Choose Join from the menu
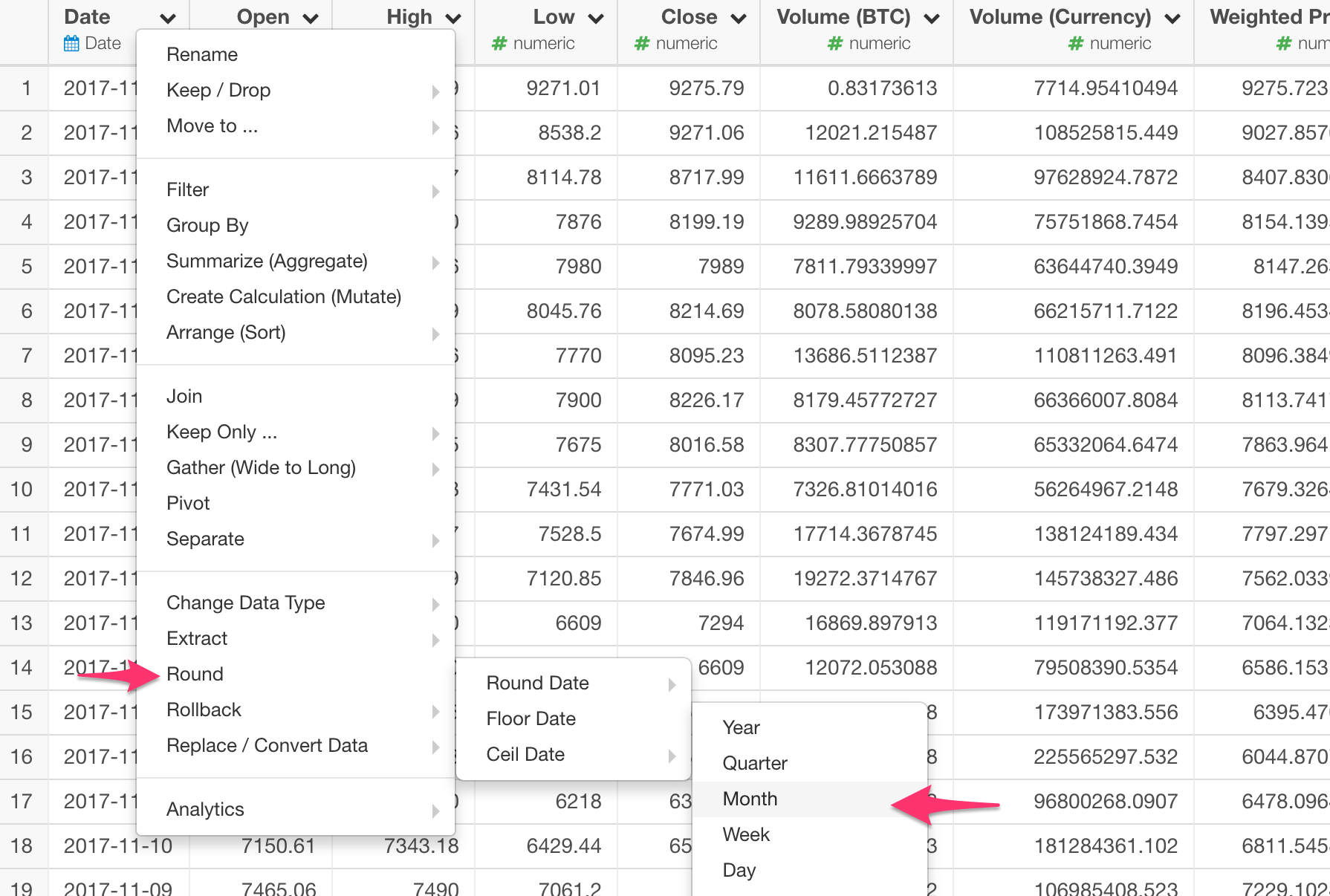The width and height of the screenshot is (1330, 896). (x=296, y=396)
